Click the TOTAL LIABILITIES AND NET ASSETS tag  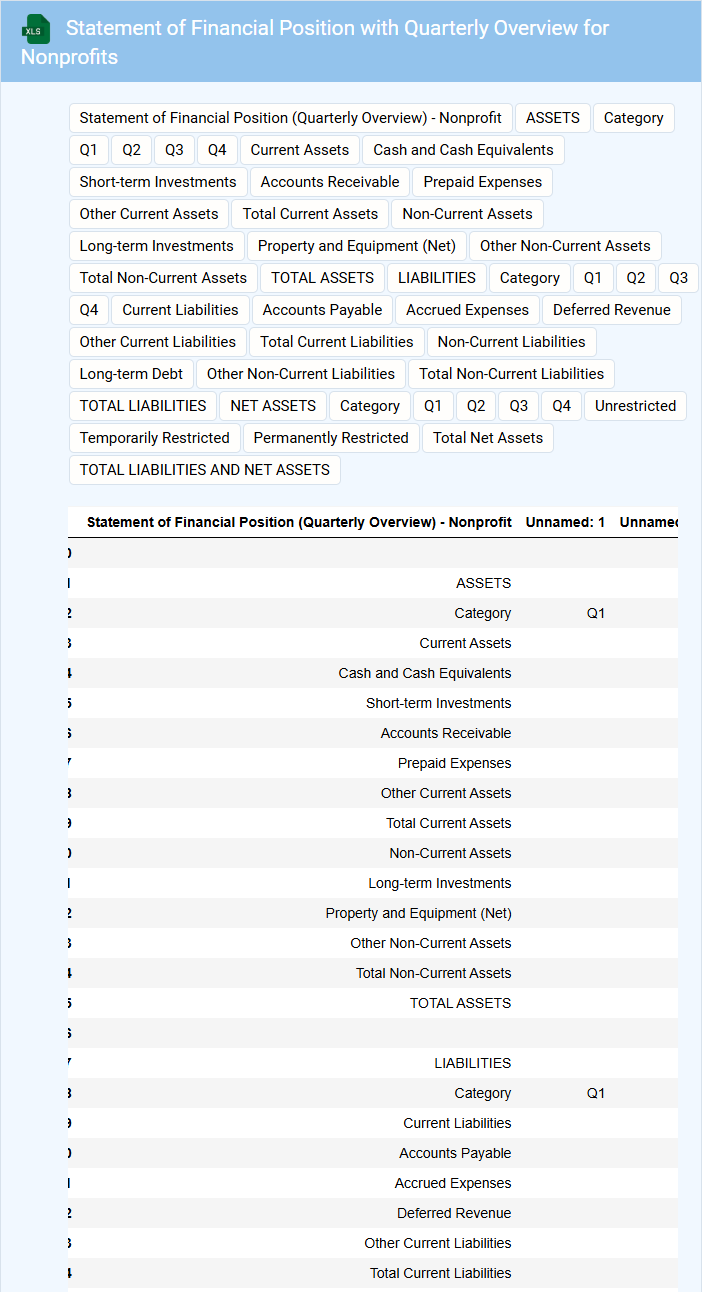pos(204,470)
